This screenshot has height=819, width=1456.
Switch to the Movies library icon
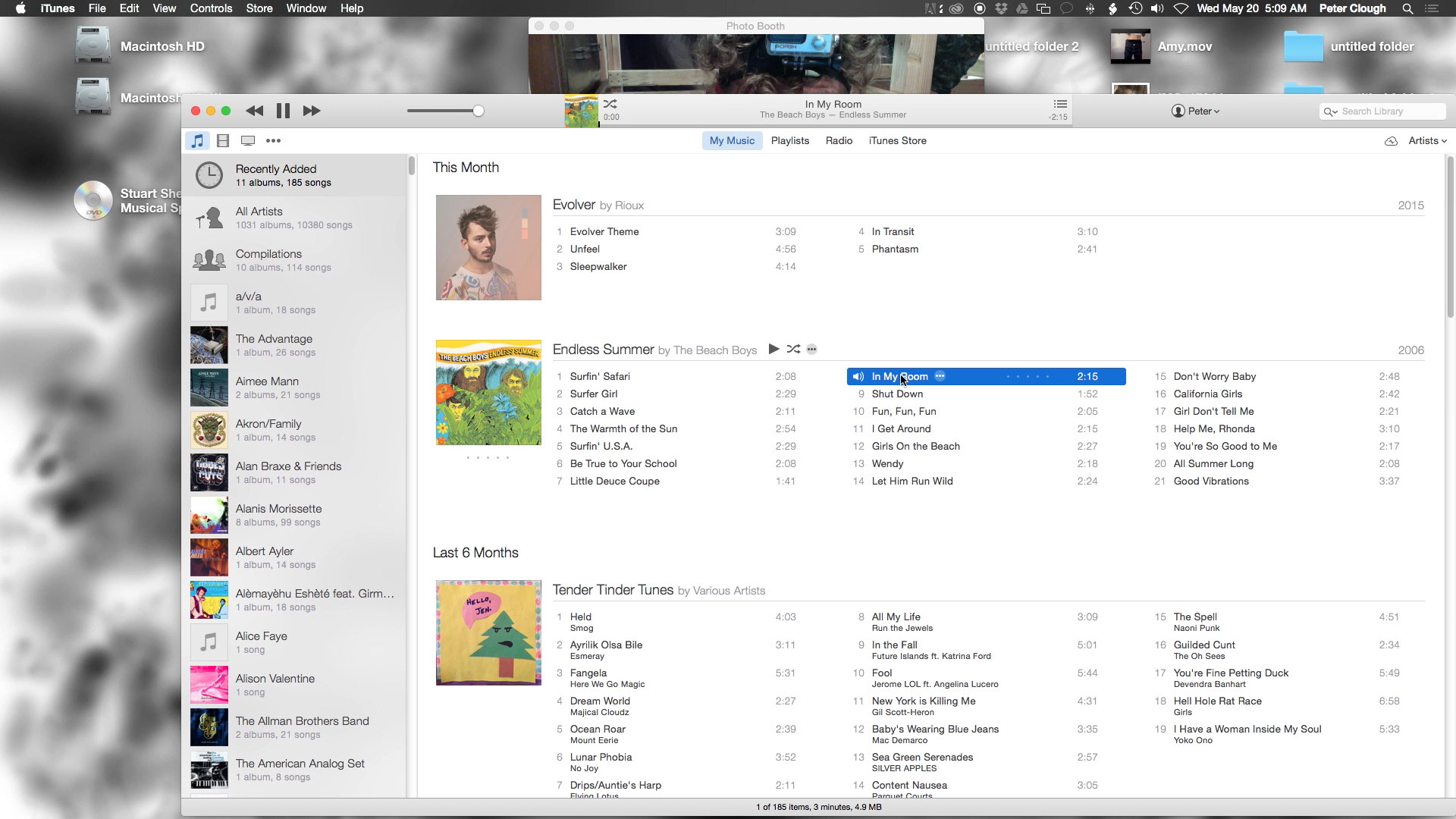pos(222,141)
